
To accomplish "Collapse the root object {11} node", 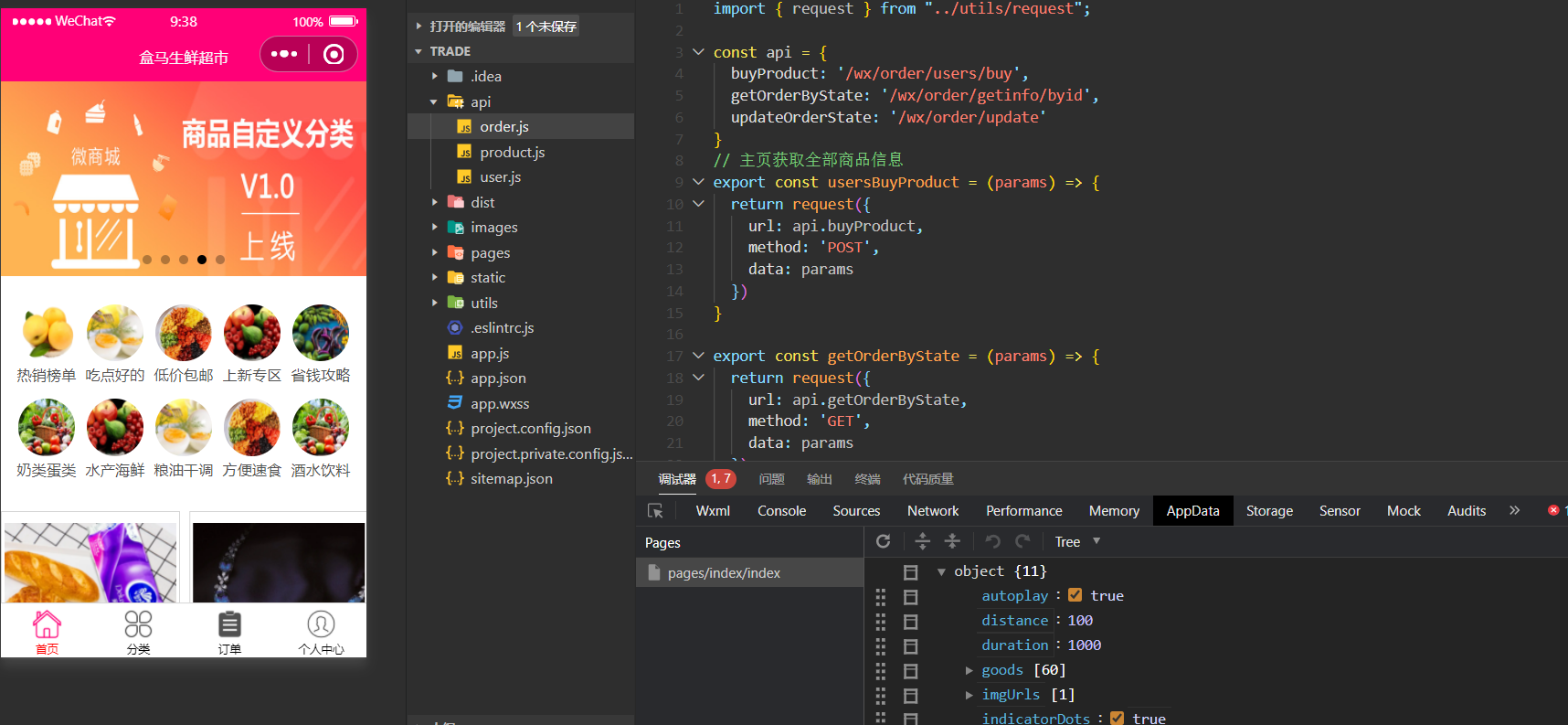I will (941, 571).
